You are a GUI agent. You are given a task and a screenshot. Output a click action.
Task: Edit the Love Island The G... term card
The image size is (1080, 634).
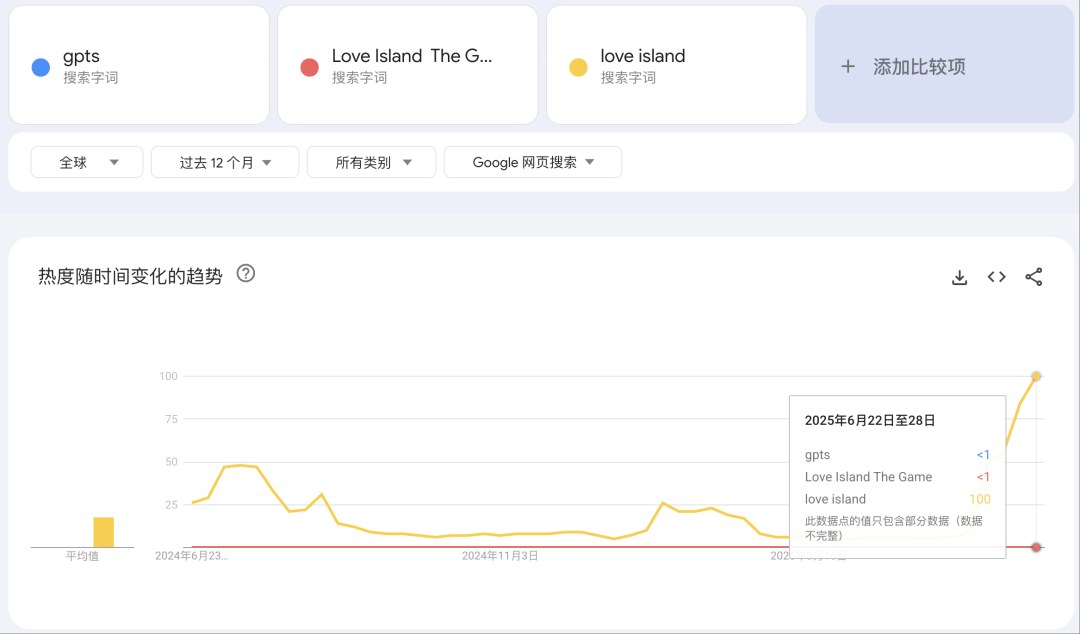click(408, 65)
